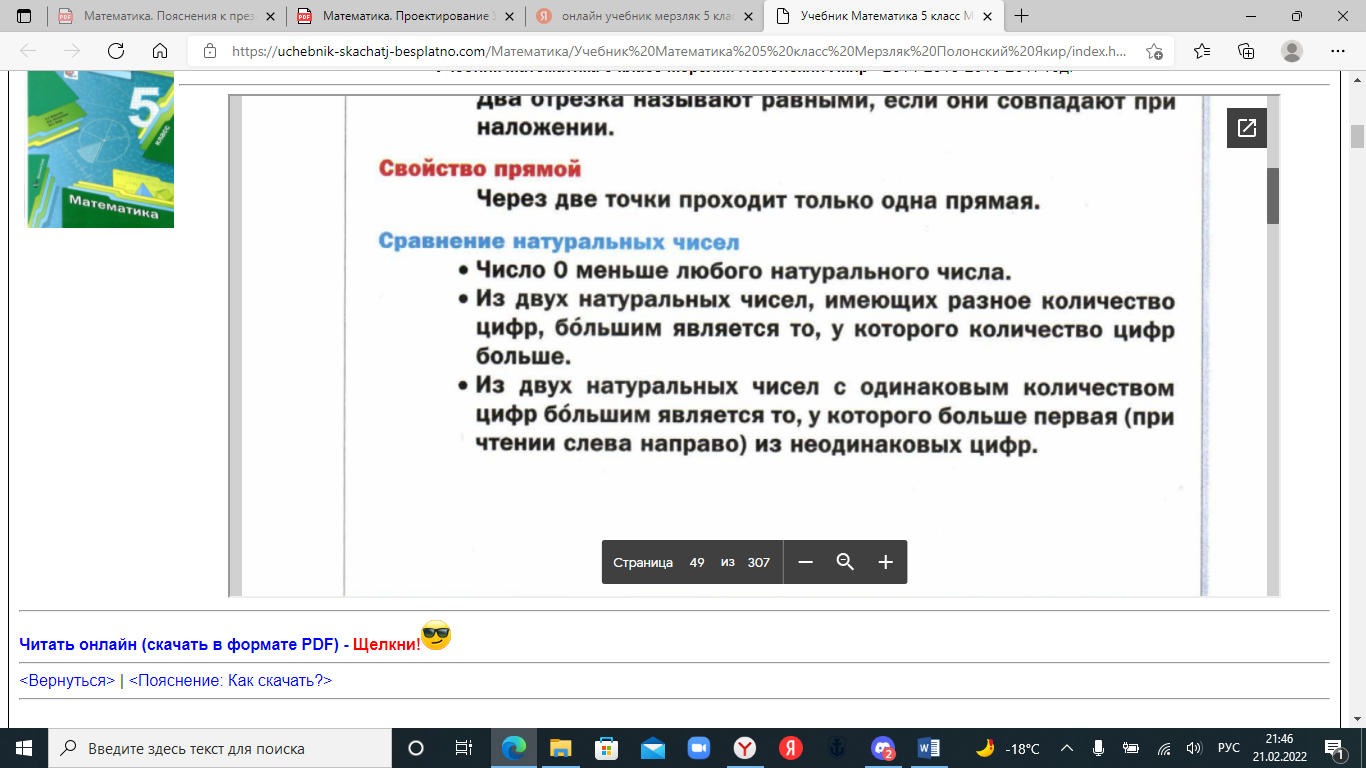Go forward in the browser

click(x=72, y=51)
